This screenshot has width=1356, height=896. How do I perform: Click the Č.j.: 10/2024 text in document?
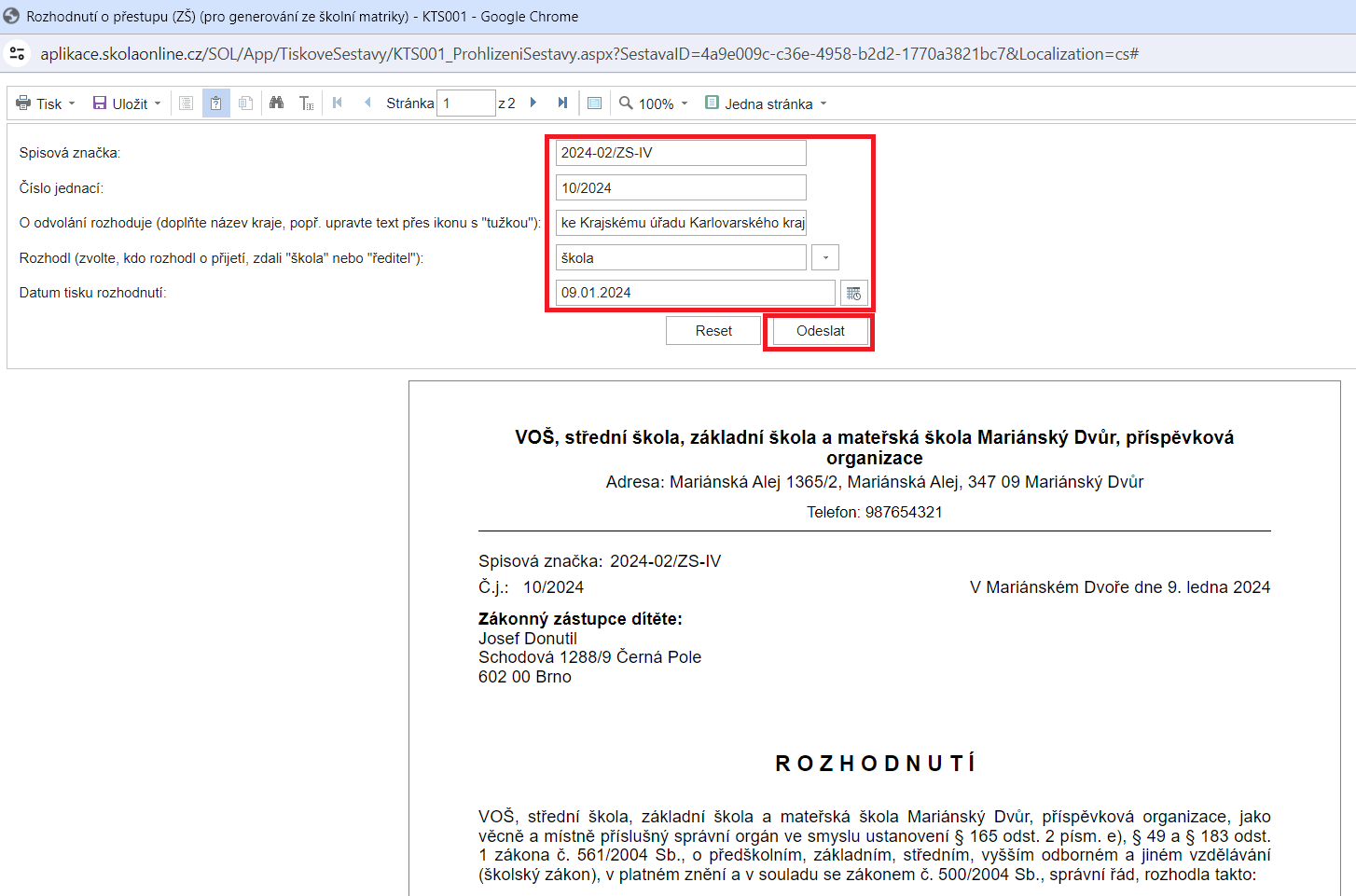point(532,587)
